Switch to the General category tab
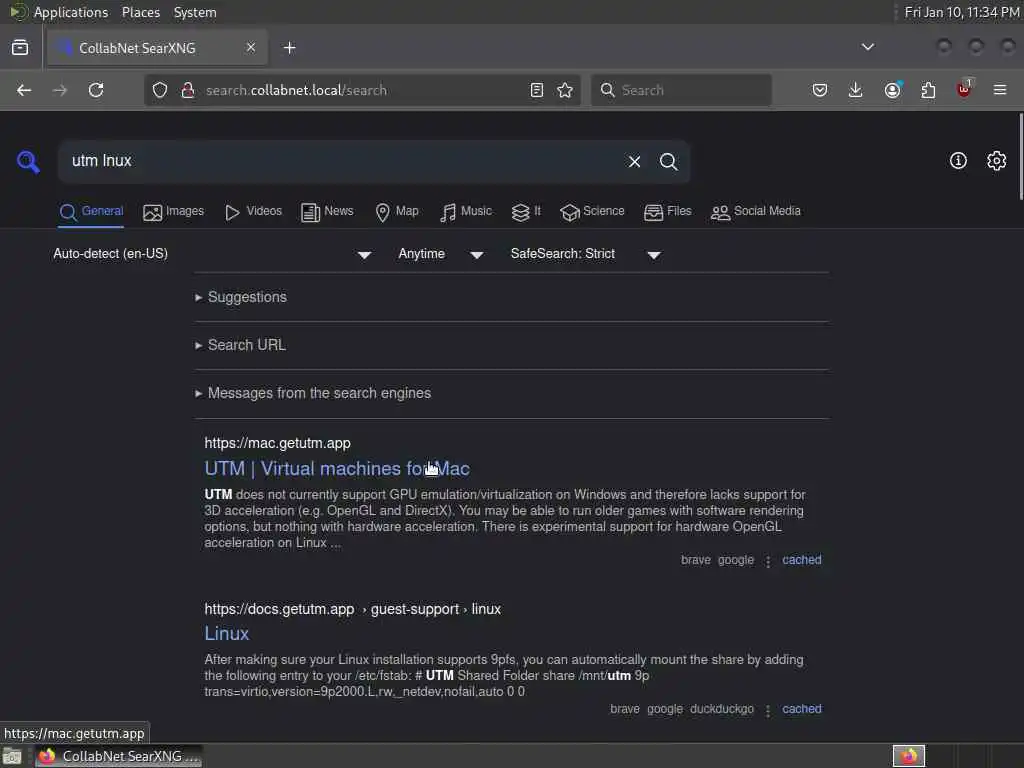Image resolution: width=1024 pixels, height=768 pixels. click(91, 212)
